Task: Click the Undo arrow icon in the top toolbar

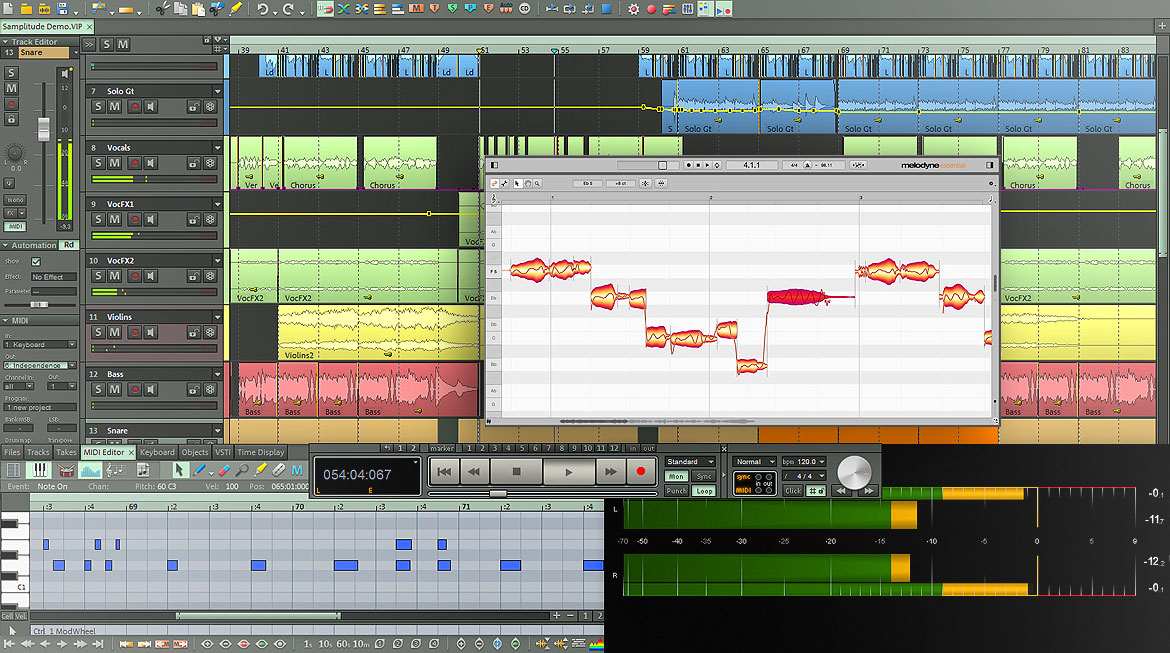Action: (x=264, y=9)
